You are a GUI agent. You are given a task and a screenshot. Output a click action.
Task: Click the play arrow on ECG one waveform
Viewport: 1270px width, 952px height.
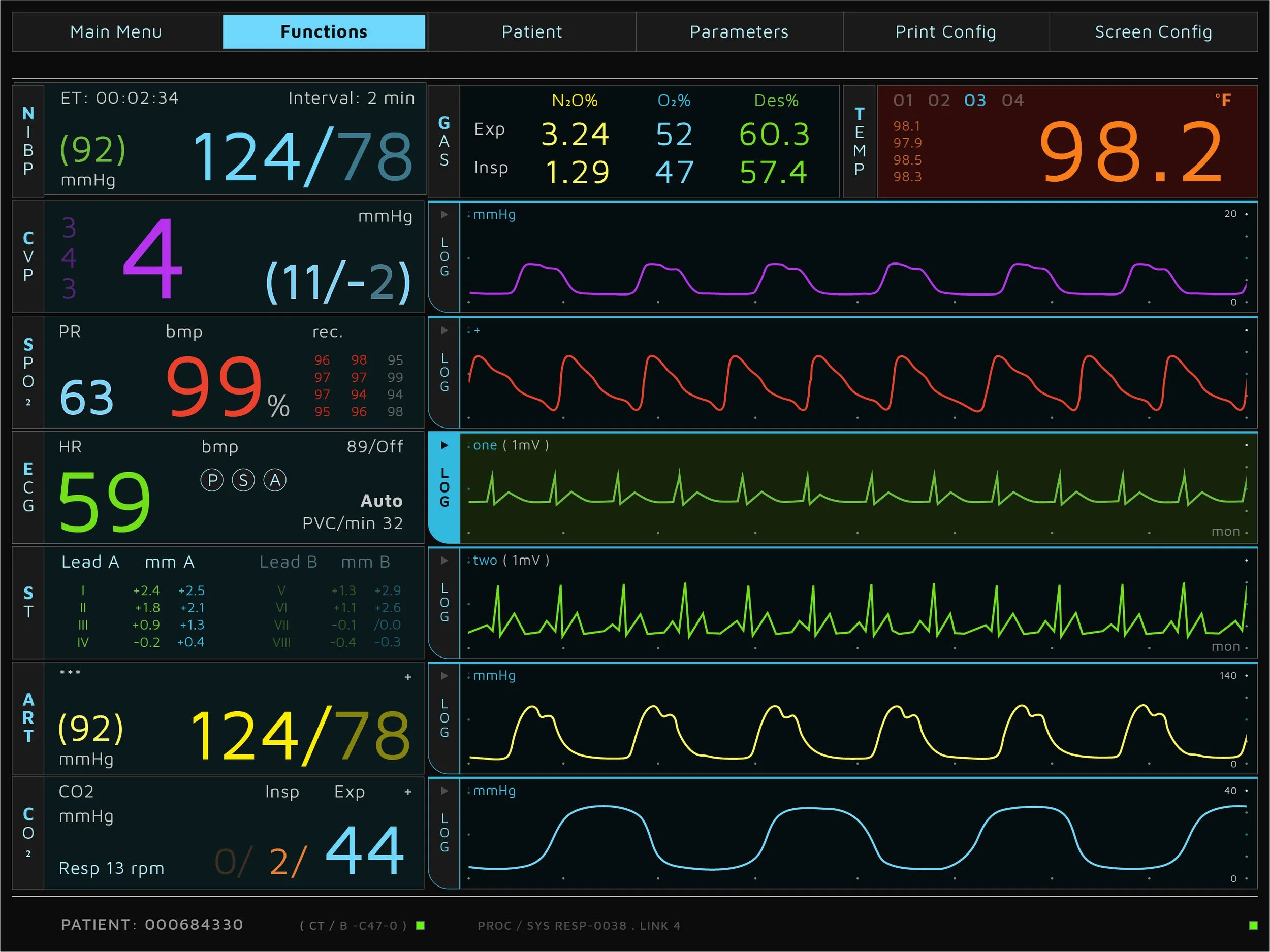coord(444,445)
